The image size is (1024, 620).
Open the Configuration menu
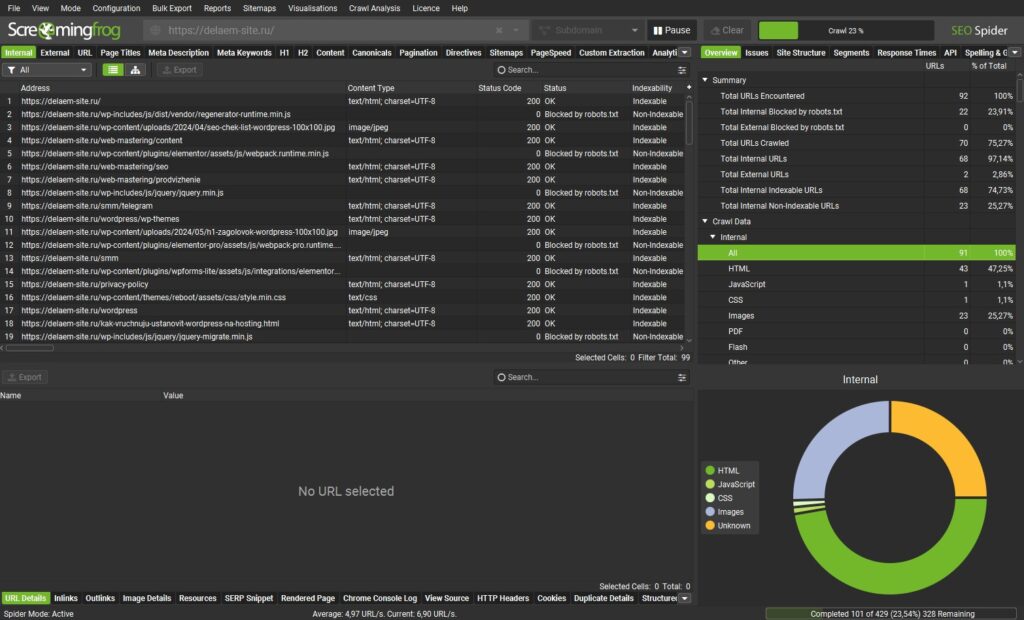[116, 8]
